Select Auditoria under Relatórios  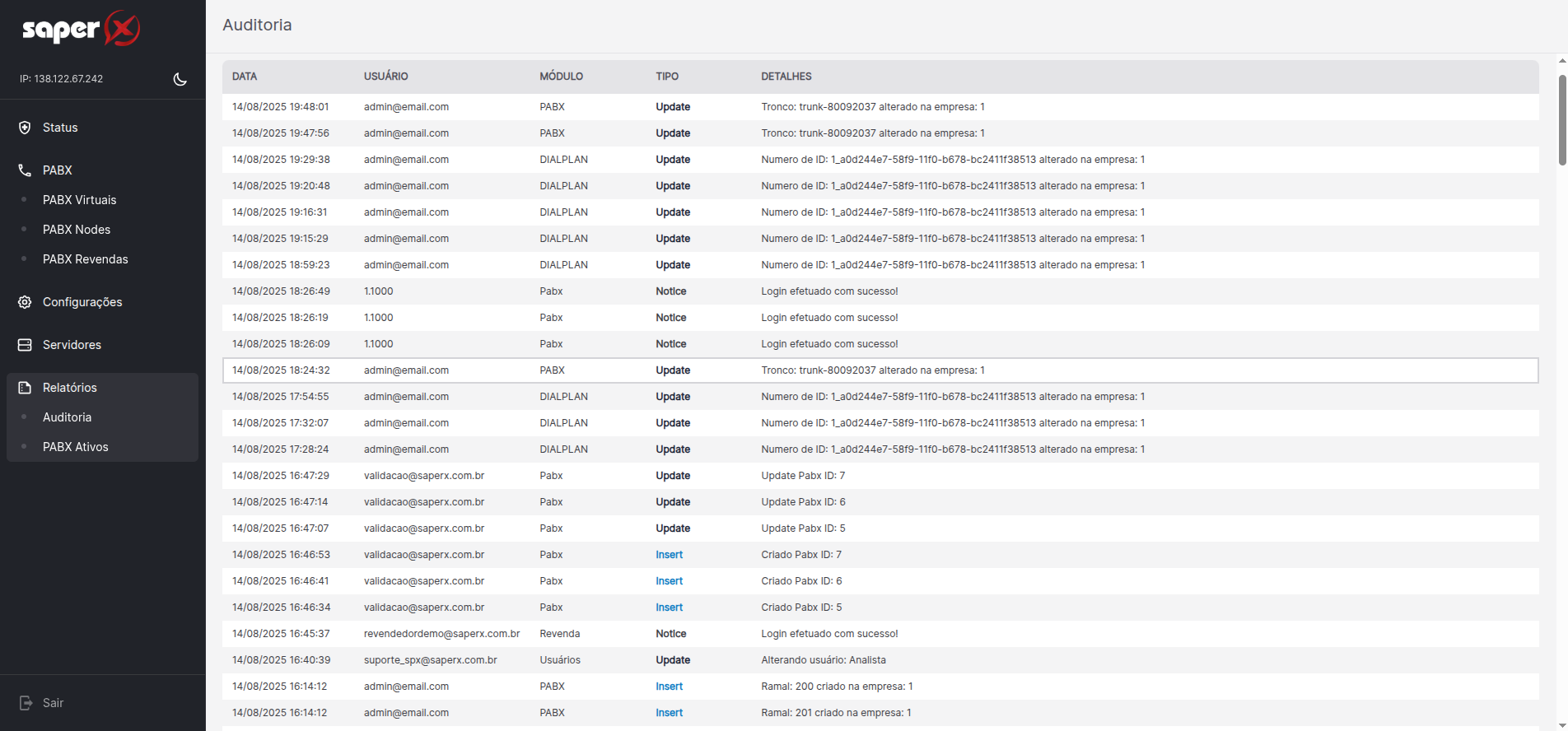tap(68, 417)
